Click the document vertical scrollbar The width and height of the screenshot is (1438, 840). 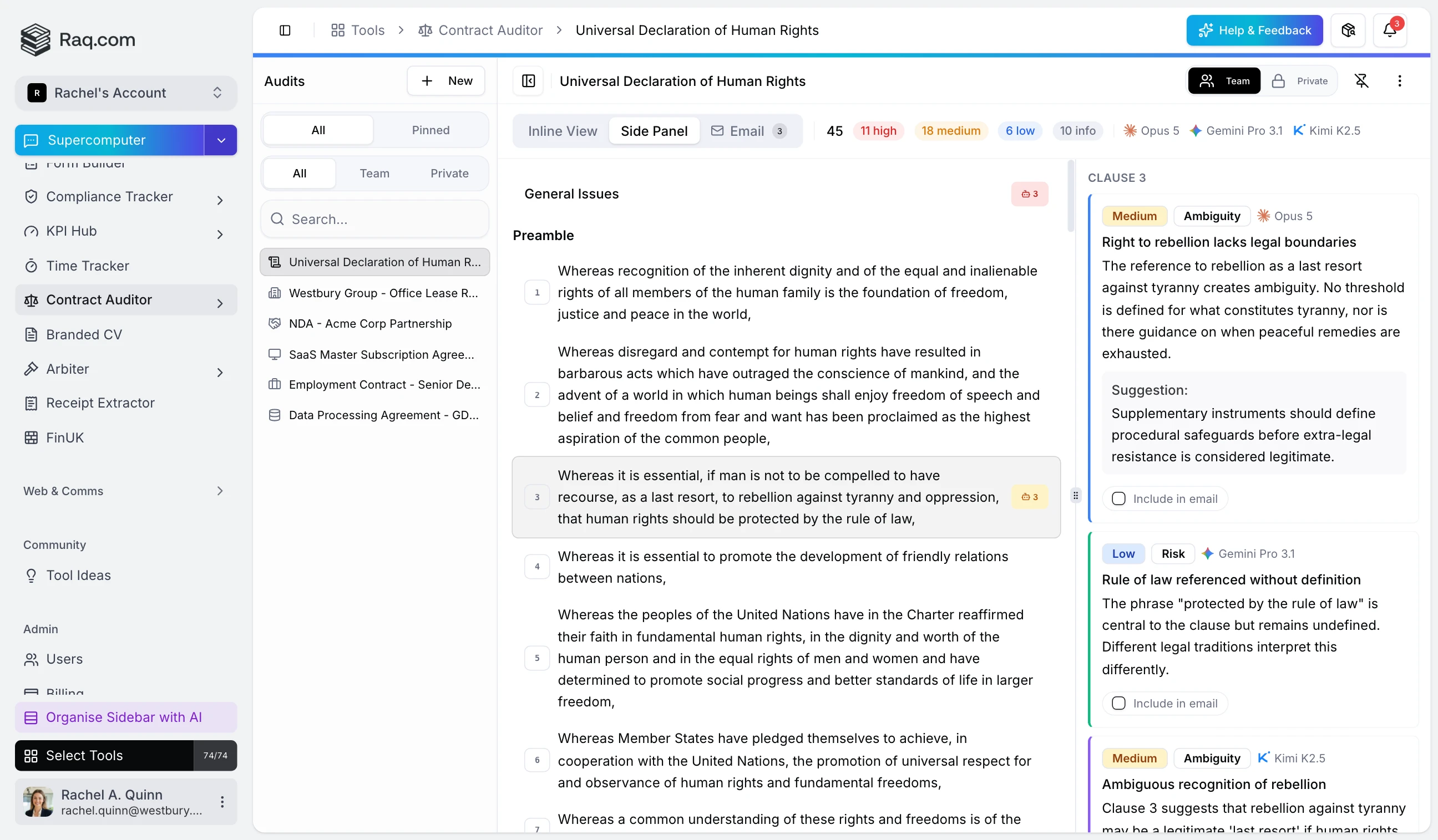[x=1071, y=197]
